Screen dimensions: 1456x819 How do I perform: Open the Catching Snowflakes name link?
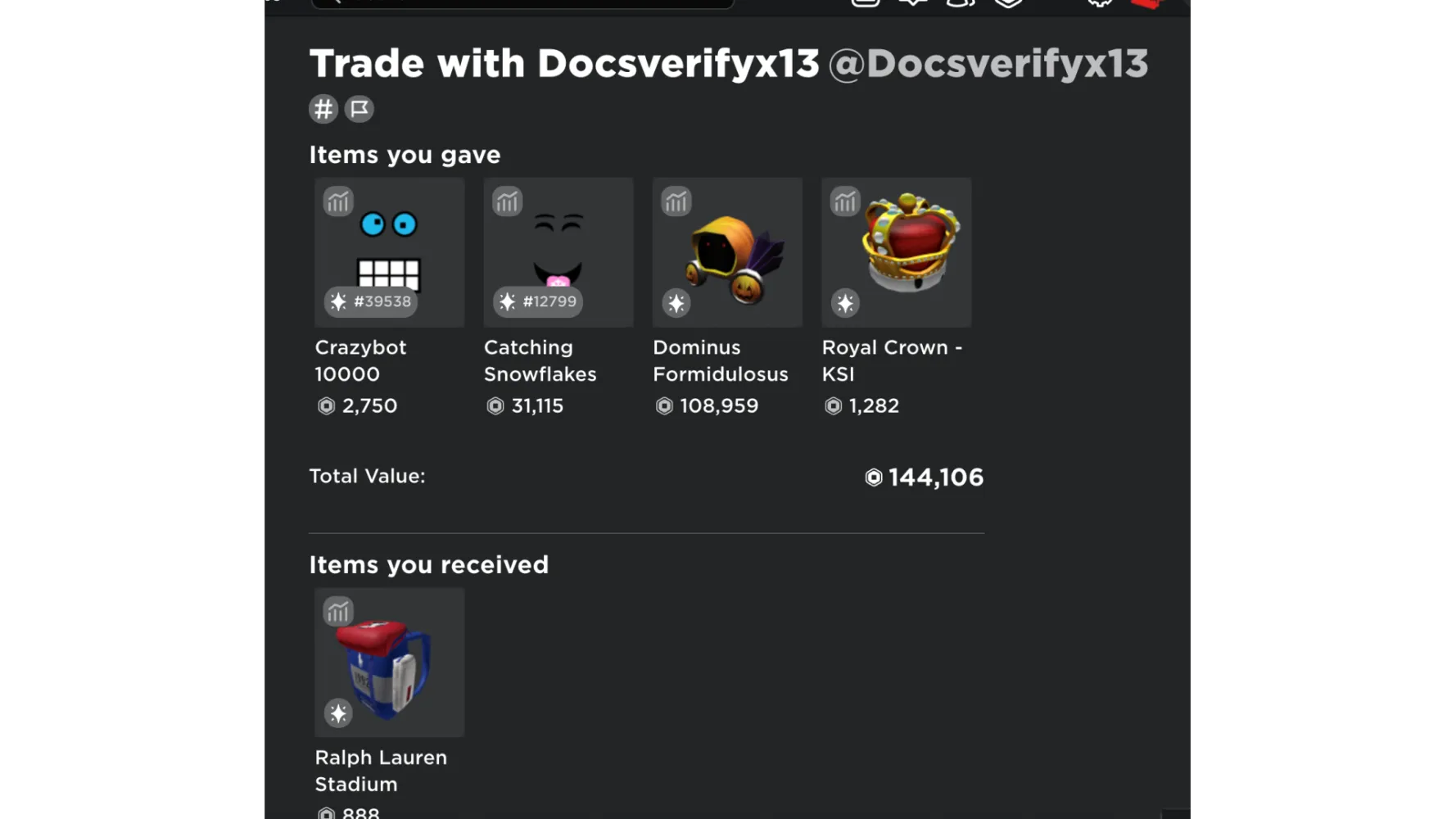(x=540, y=360)
